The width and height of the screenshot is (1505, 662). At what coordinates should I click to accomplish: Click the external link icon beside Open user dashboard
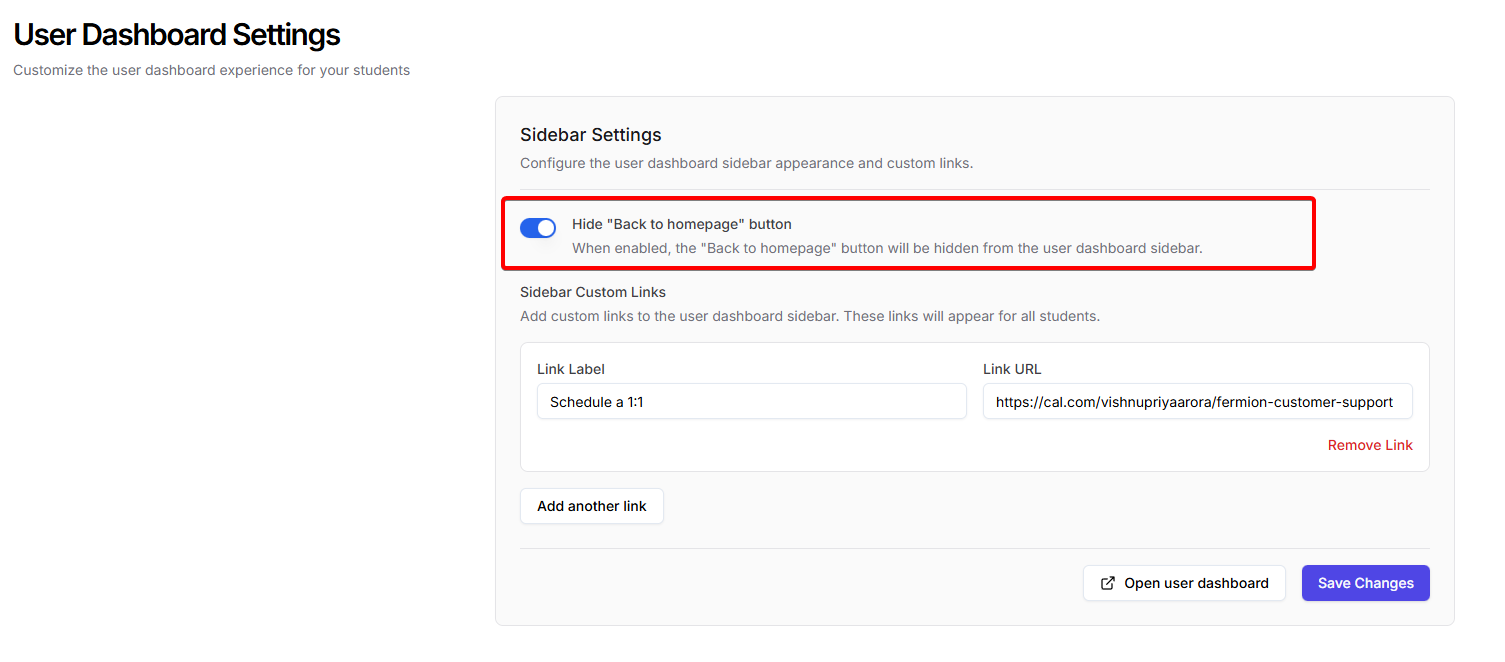(x=1107, y=583)
